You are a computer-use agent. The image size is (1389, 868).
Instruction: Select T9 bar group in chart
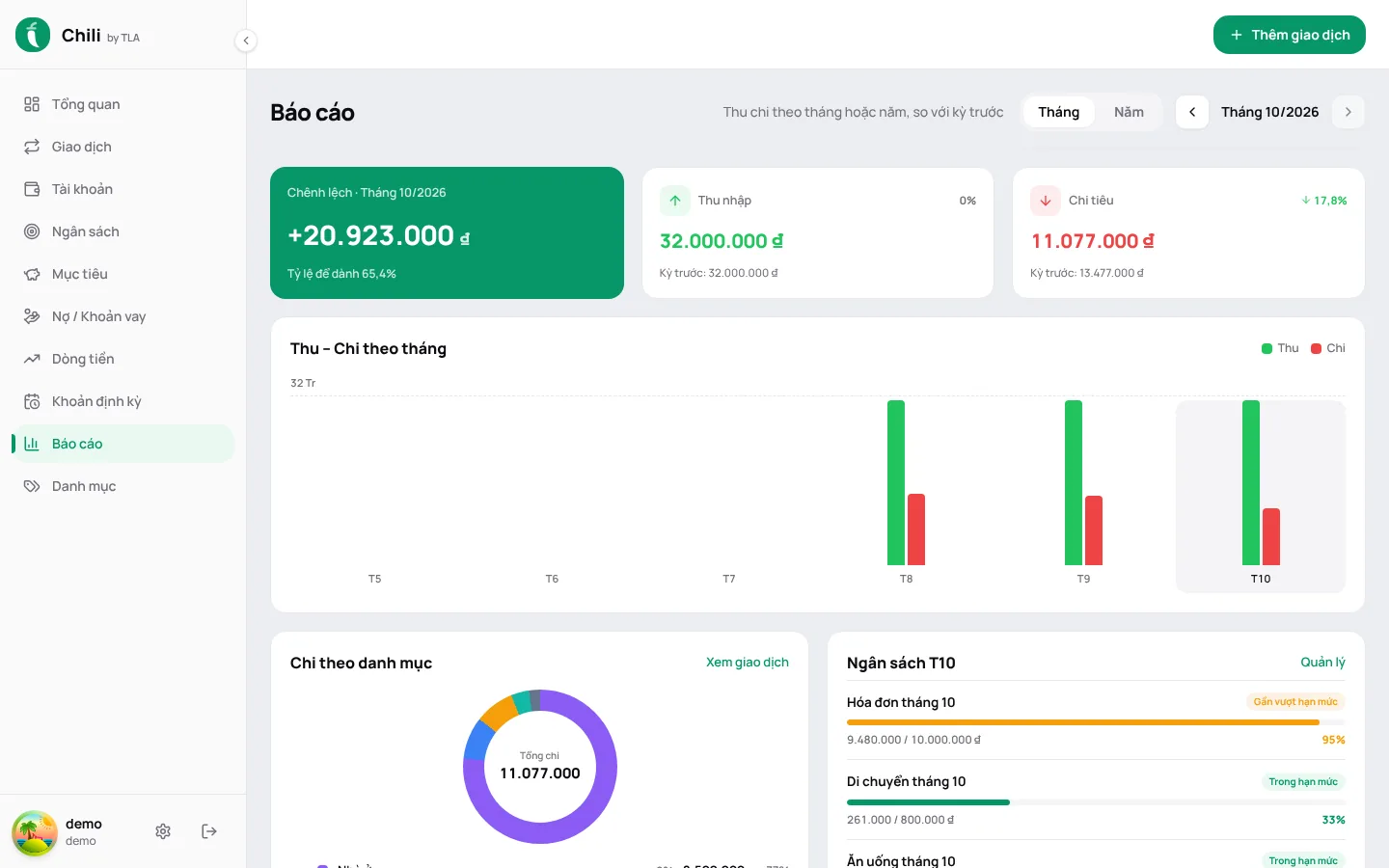point(1083,482)
